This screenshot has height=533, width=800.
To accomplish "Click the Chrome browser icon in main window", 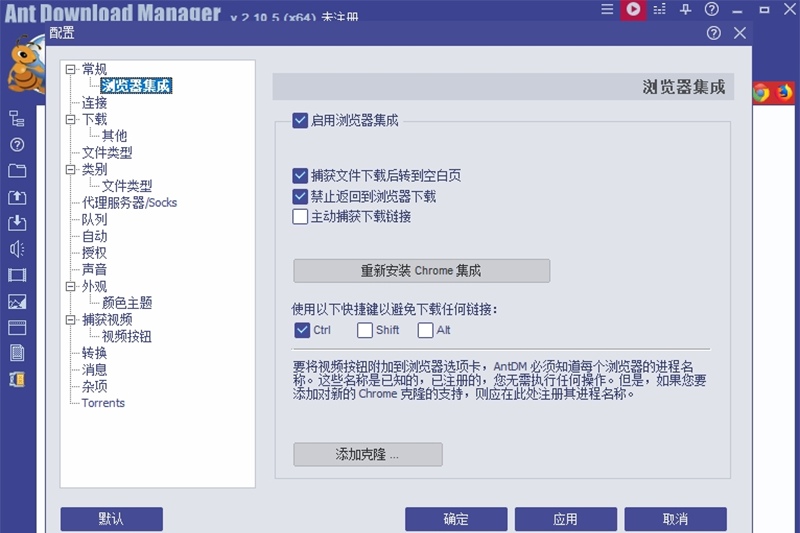I will pyautogui.click(x=760, y=93).
